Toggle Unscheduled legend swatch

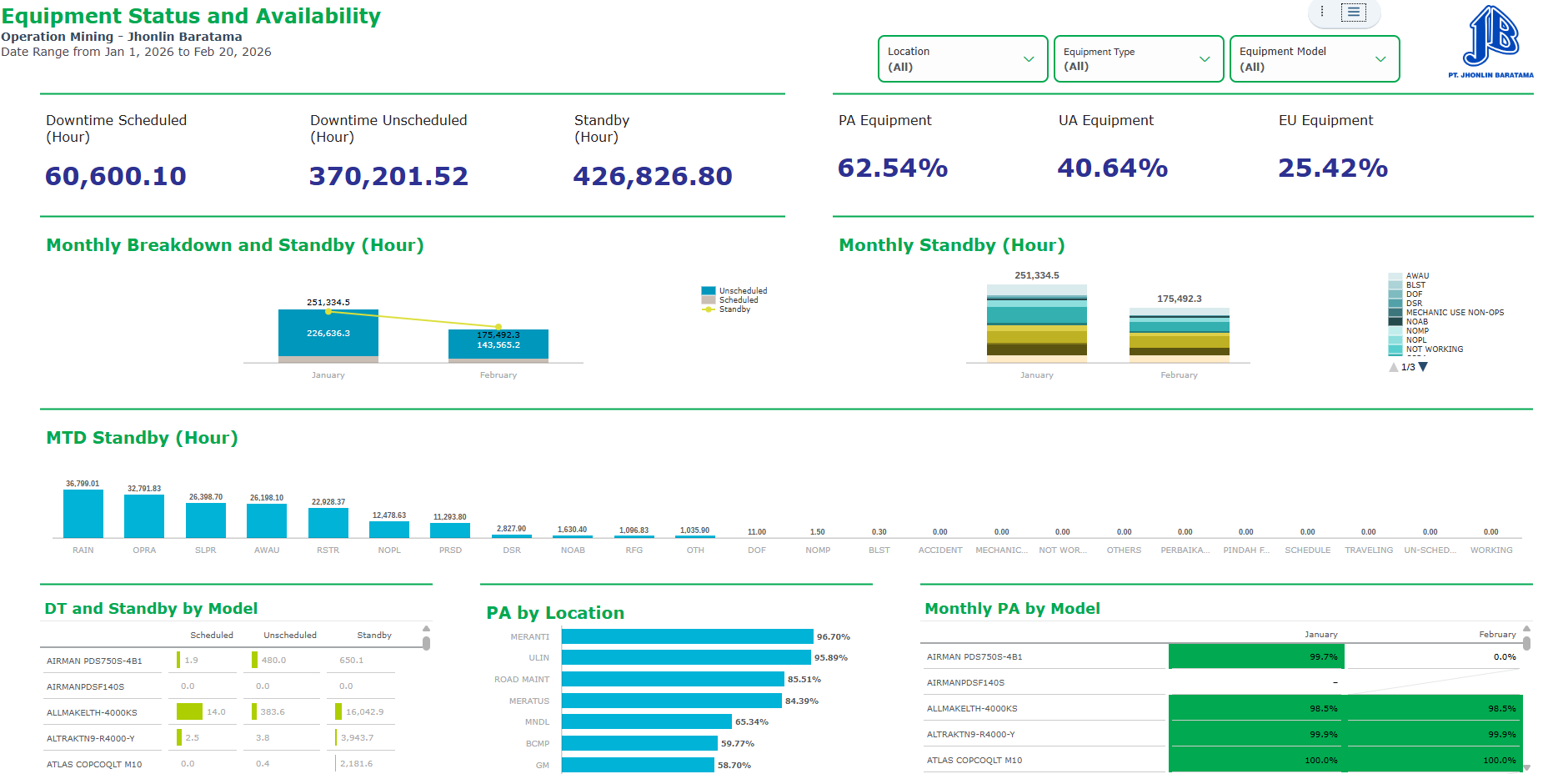pos(709,291)
